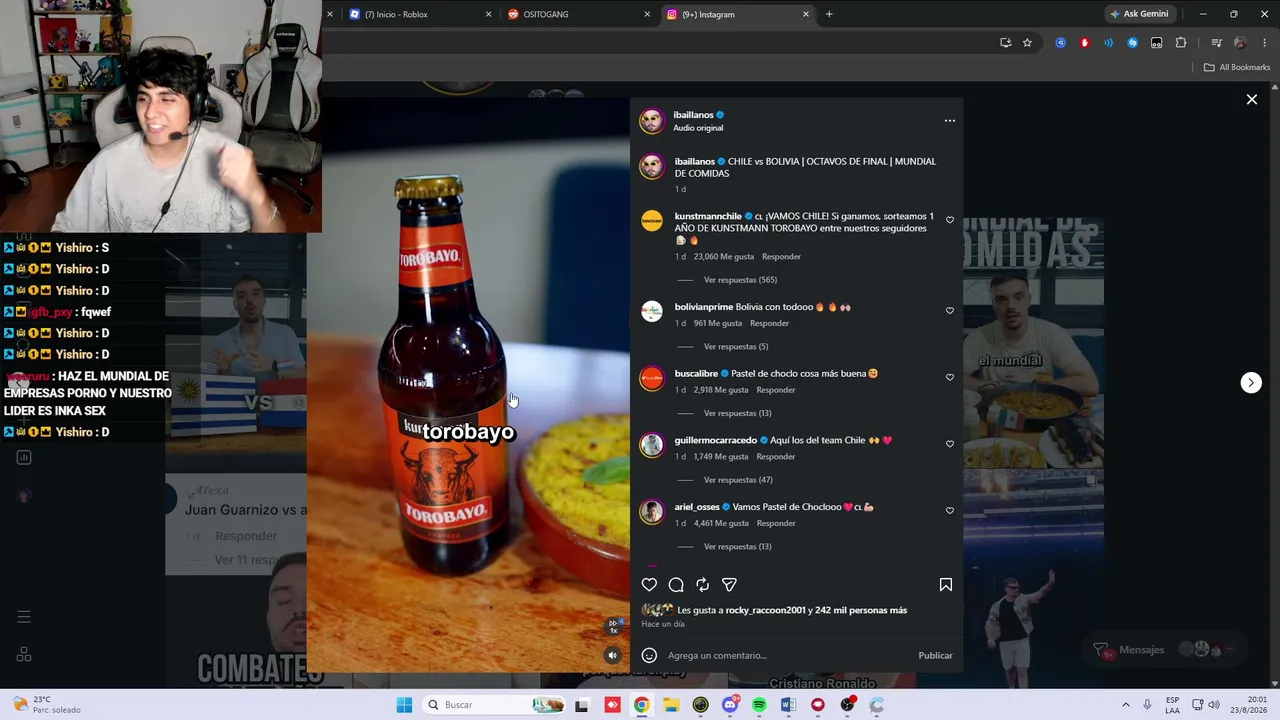Open File Explorer from the taskbar
1280x720 pixels.
pos(671,705)
